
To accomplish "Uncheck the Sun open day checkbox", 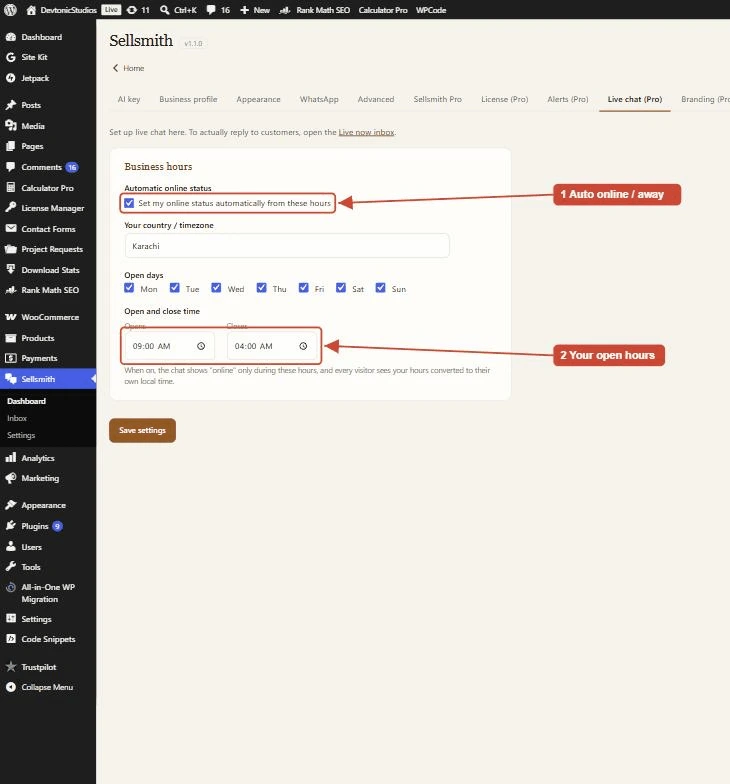I will pos(380,288).
